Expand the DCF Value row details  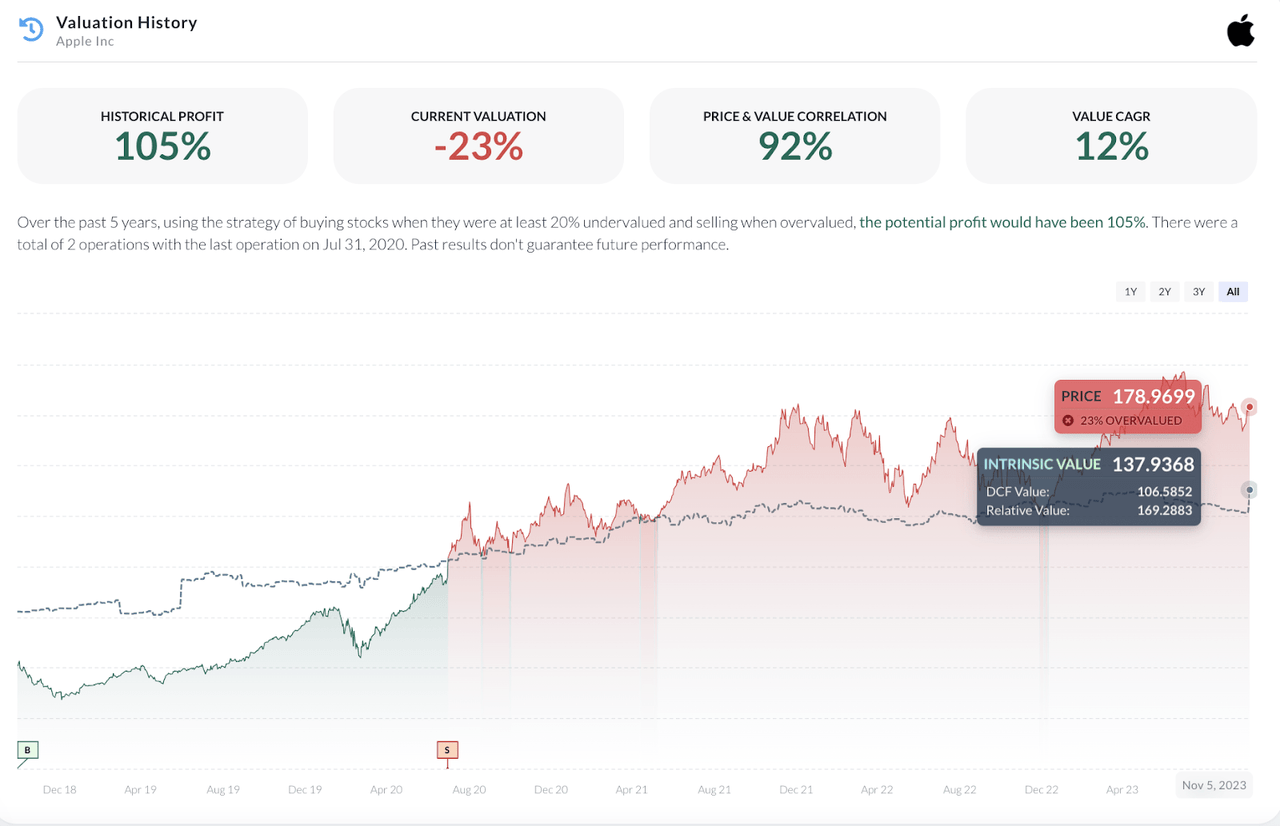point(1088,491)
